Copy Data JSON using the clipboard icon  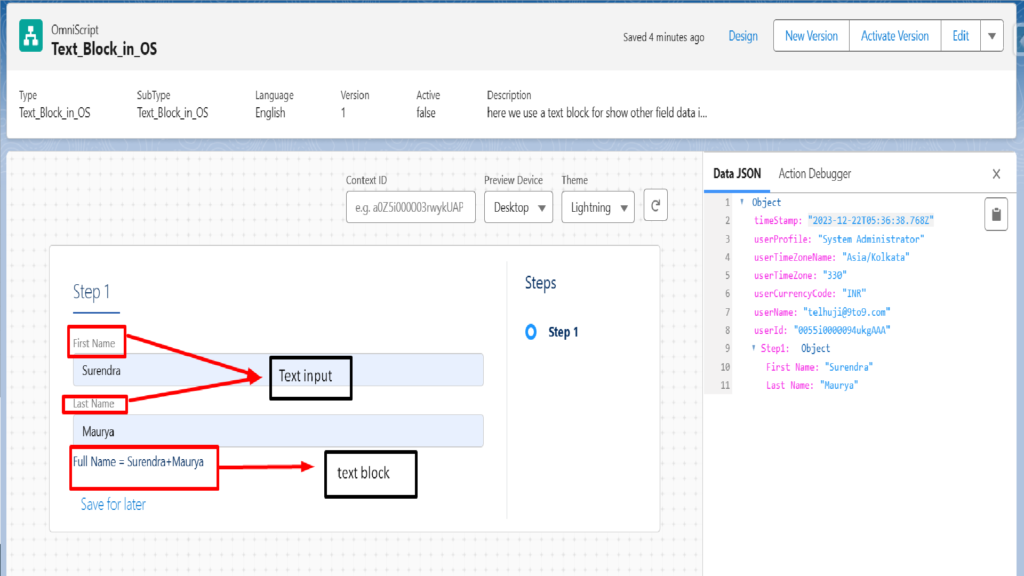[x=996, y=214]
